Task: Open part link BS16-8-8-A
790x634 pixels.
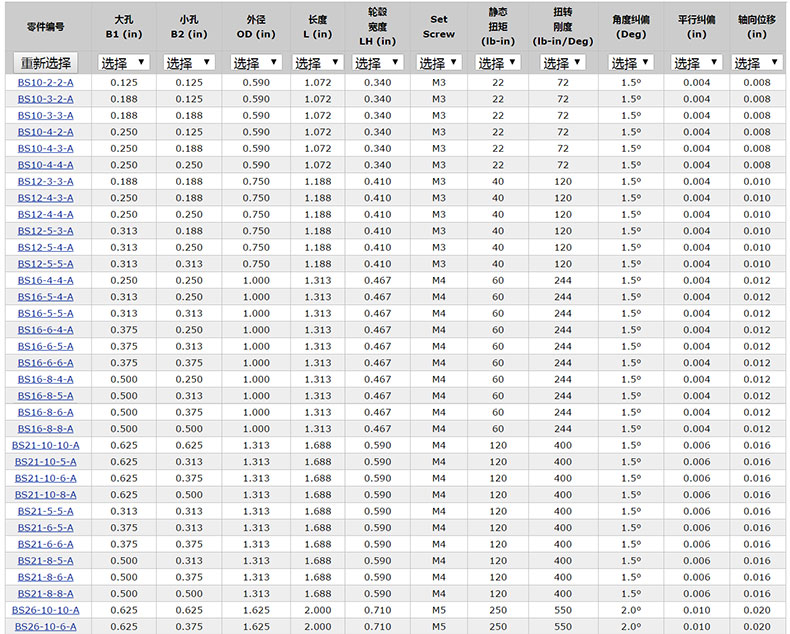Action: [45, 428]
